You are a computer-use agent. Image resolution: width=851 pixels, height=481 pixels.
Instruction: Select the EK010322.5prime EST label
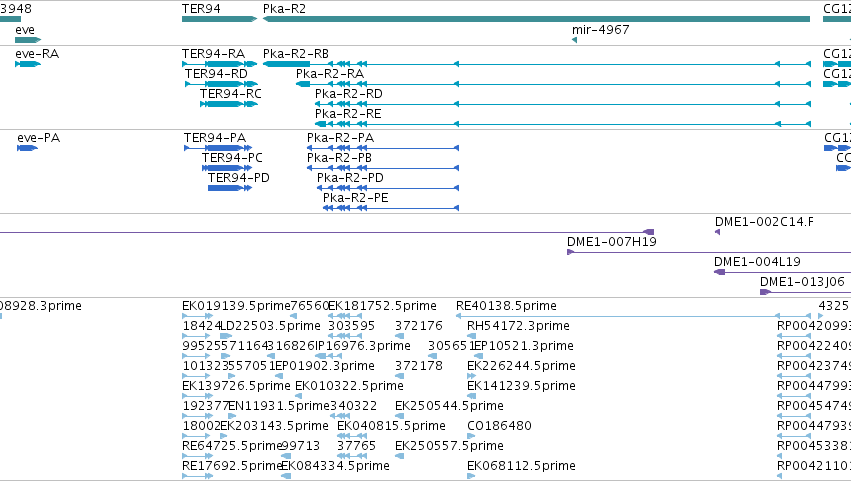coord(350,387)
